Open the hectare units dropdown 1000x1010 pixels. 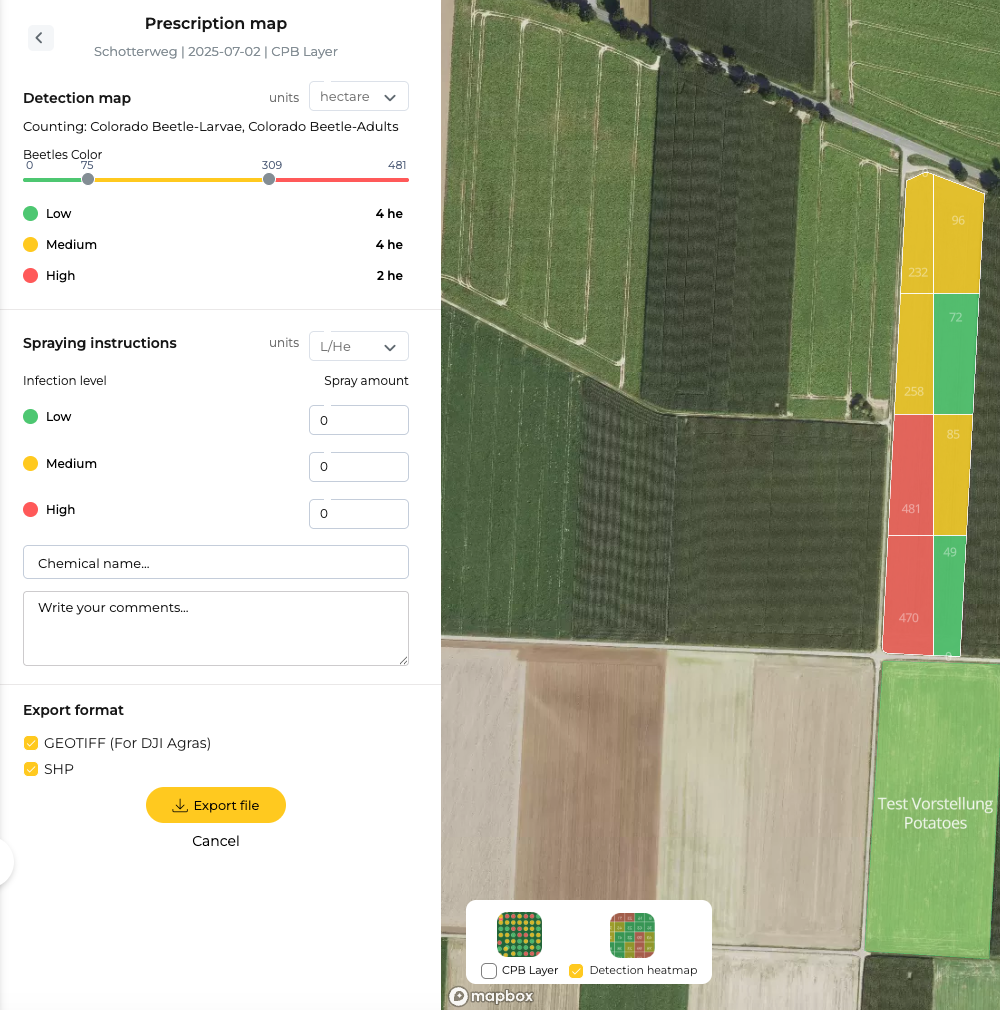point(358,97)
